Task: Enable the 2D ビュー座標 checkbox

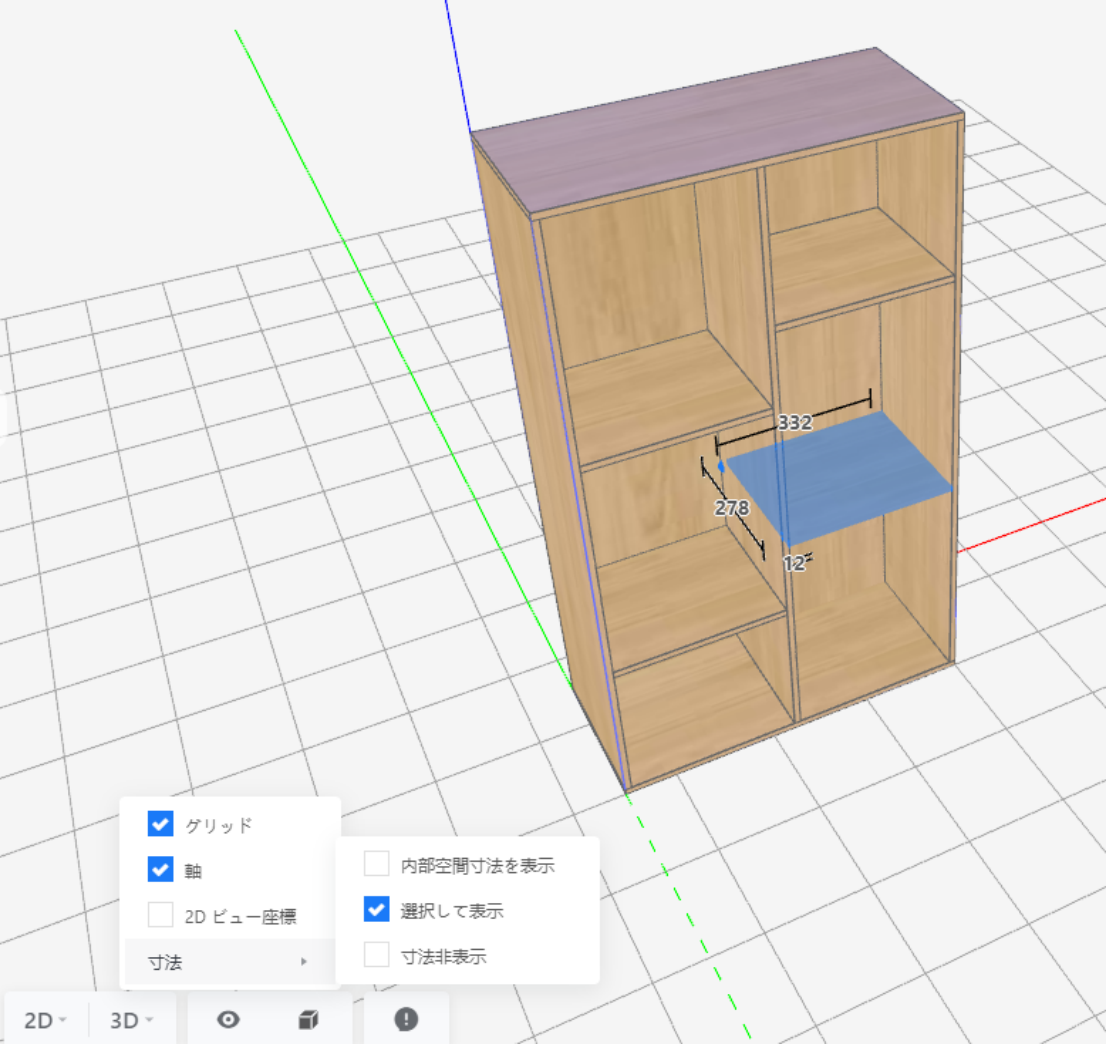Action: [x=160, y=915]
